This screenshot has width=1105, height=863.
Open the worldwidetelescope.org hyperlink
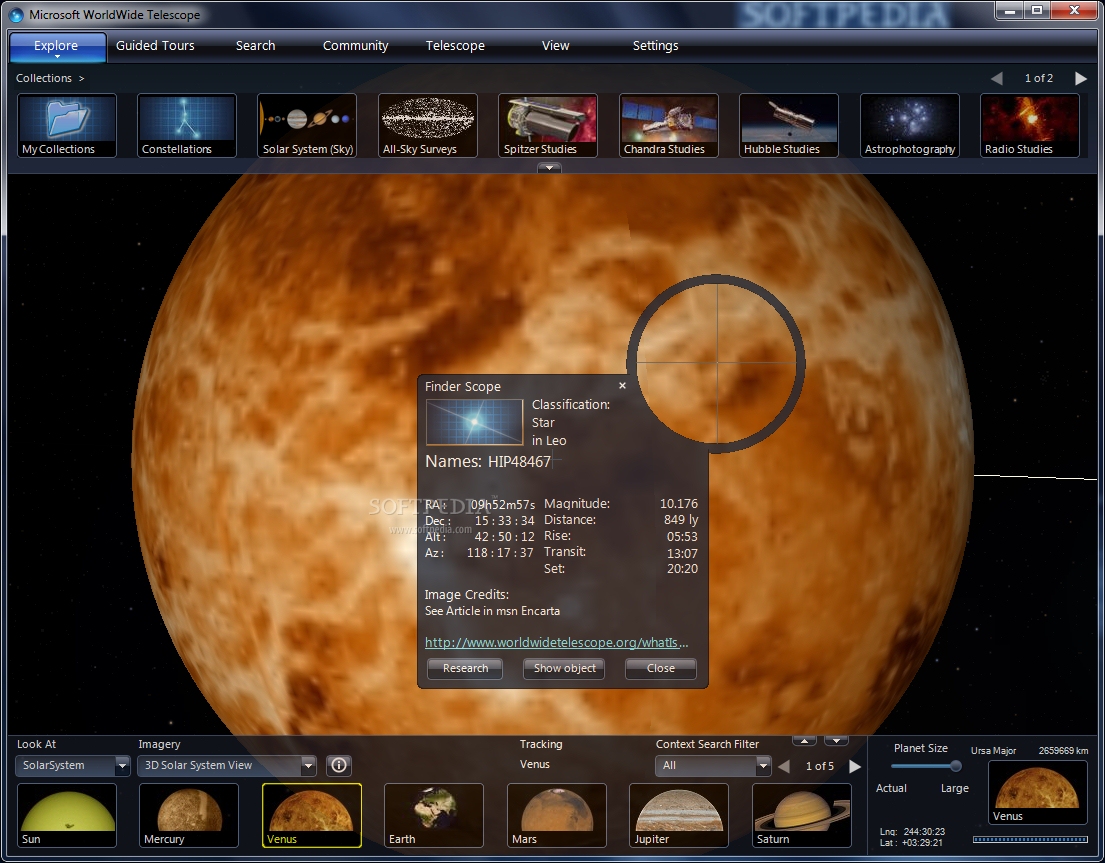[x=556, y=642]
